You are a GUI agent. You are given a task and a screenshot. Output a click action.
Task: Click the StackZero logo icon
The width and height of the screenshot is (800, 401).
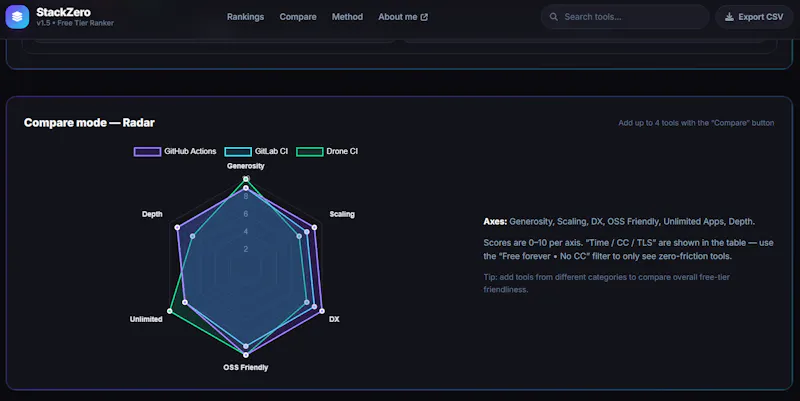[x=17, y=17]
